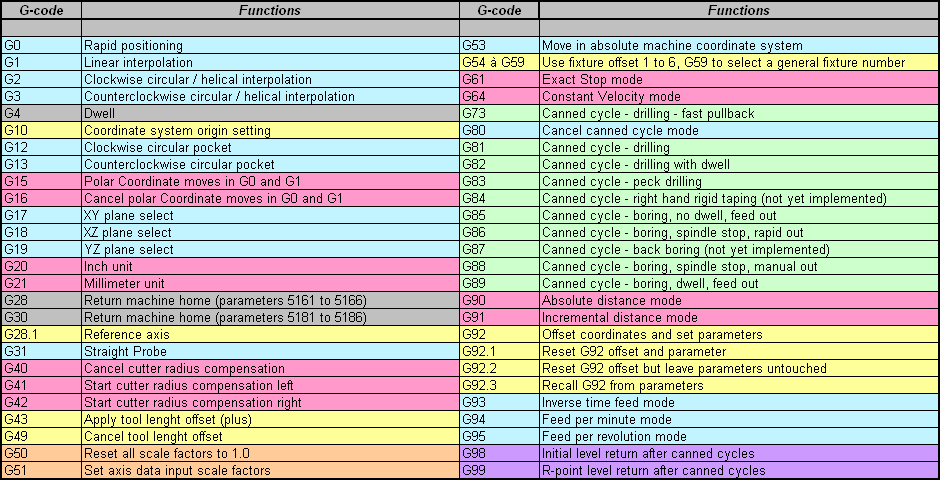
Task: Click the G0 Rapid positioning cell
Action: (270, 46)
